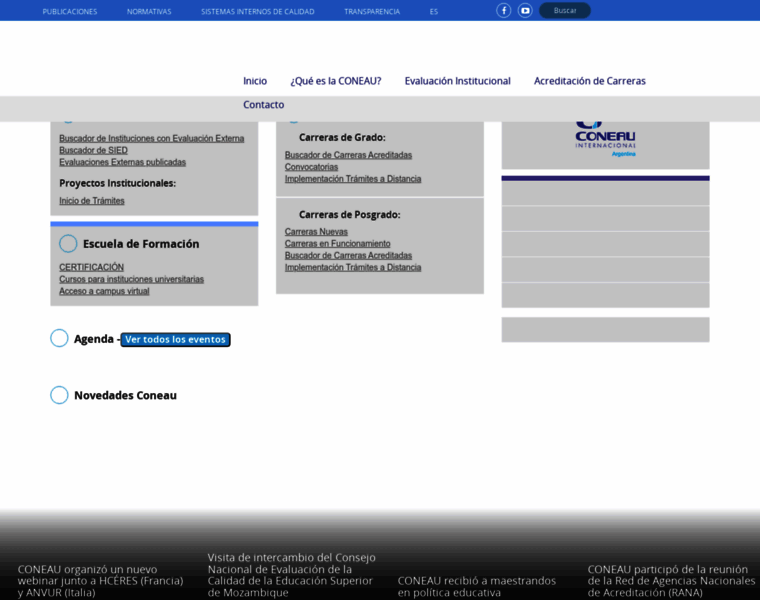Open news about webinar with HCÉRES and ANVUR
This screenshot has width=760, height=600.
(x=100, y=581)
